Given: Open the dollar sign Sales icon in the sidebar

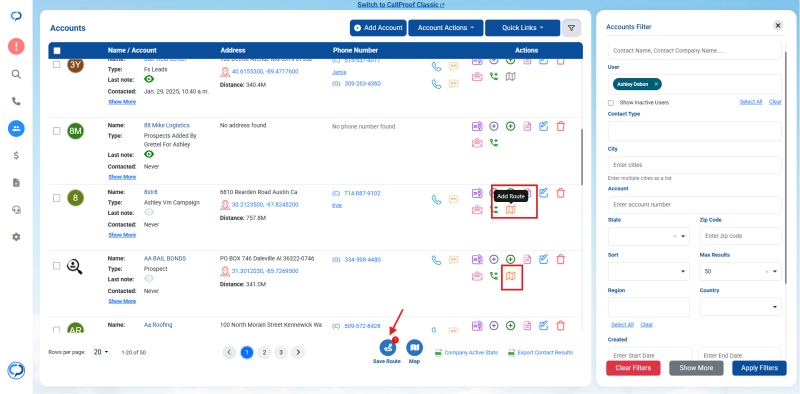Looking at the screenshot, I should [x=16, y=156].
